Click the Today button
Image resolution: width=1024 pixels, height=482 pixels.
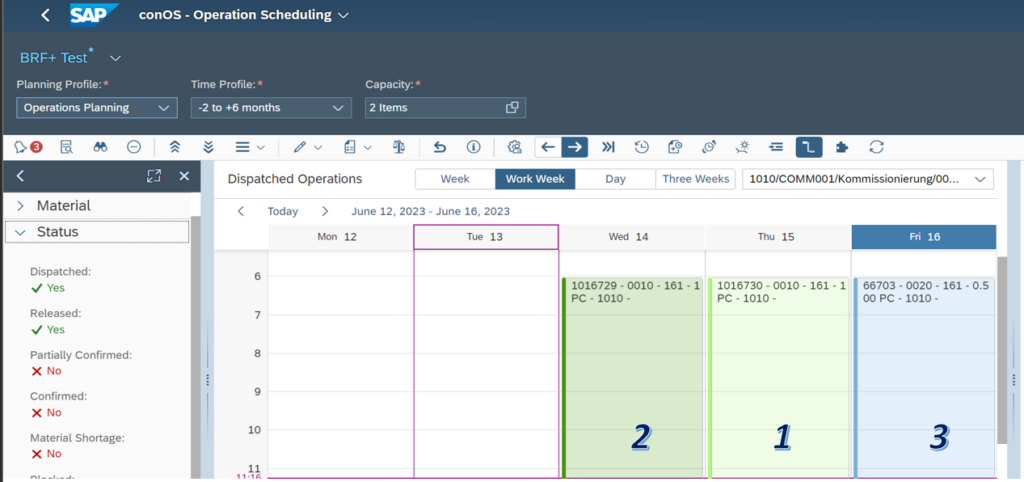point(283,211)
